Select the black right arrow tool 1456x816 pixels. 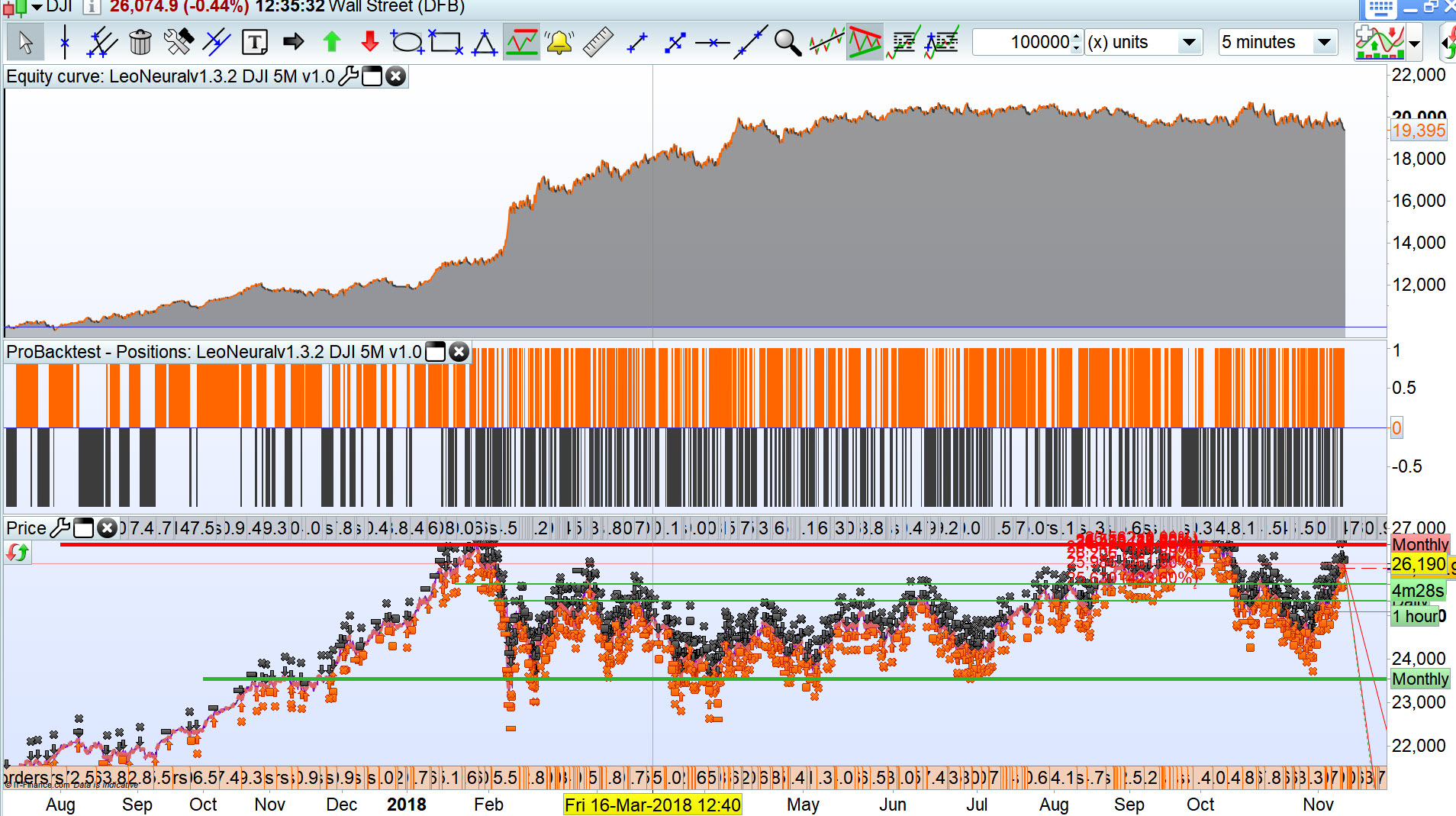(x=293, y=42)
